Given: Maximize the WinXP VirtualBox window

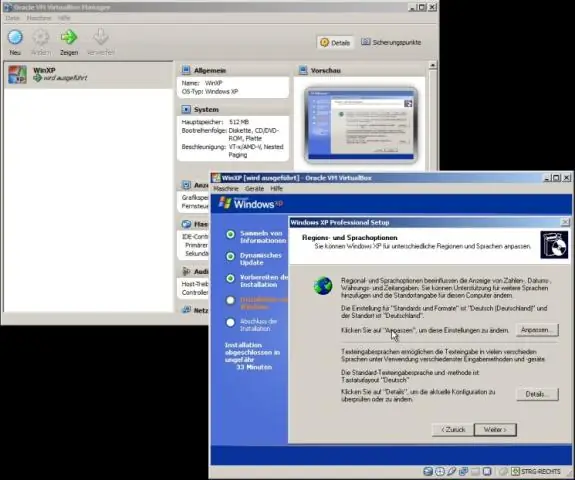Looking at the screenshot, I should click(556, 178).
